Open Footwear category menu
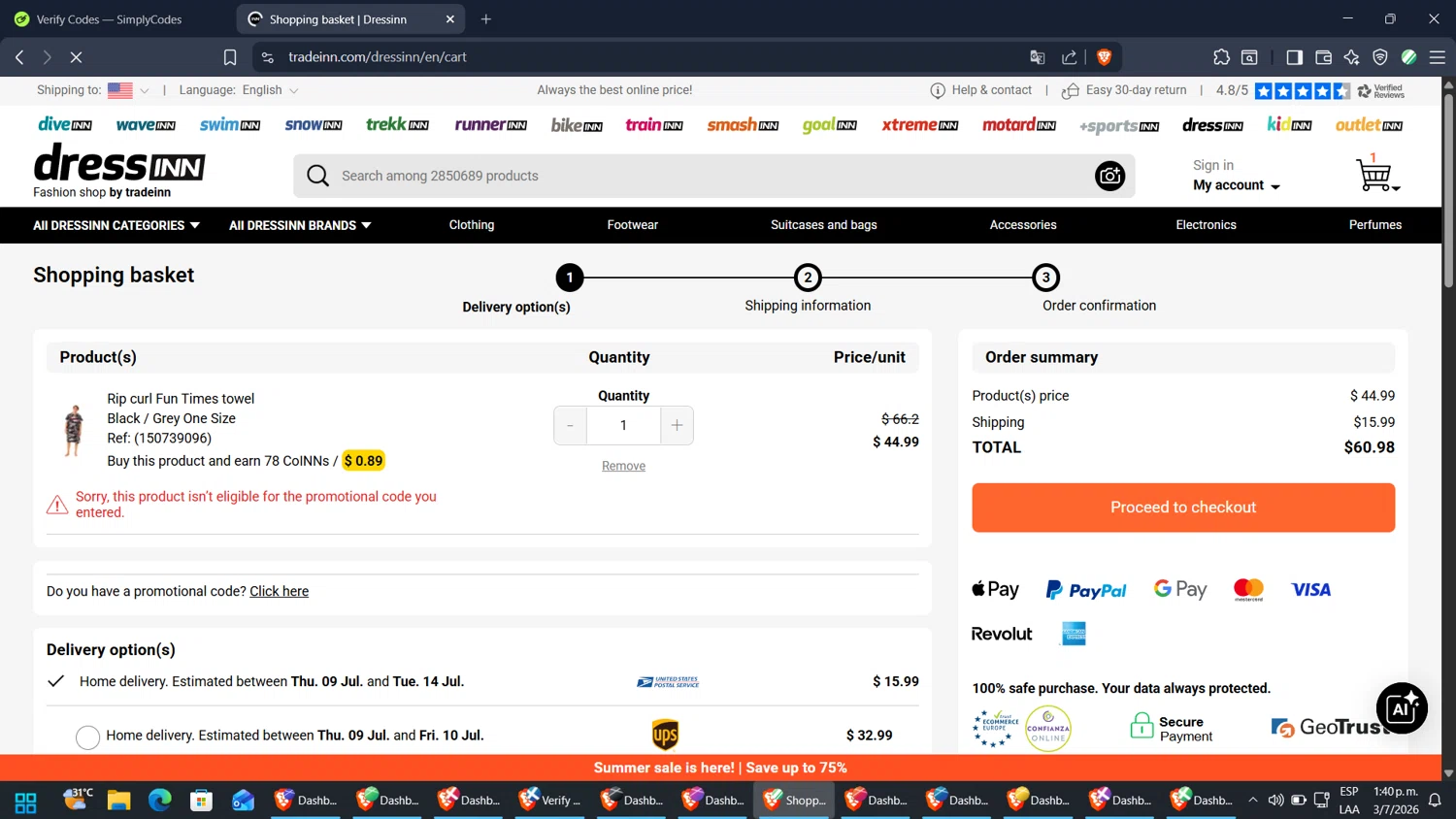 633,225
